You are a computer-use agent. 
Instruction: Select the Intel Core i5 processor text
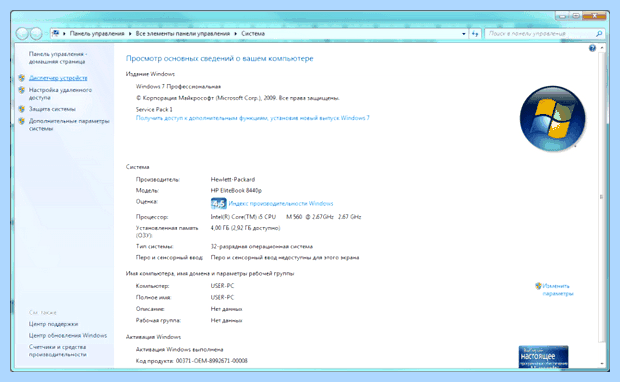point(285,217)
